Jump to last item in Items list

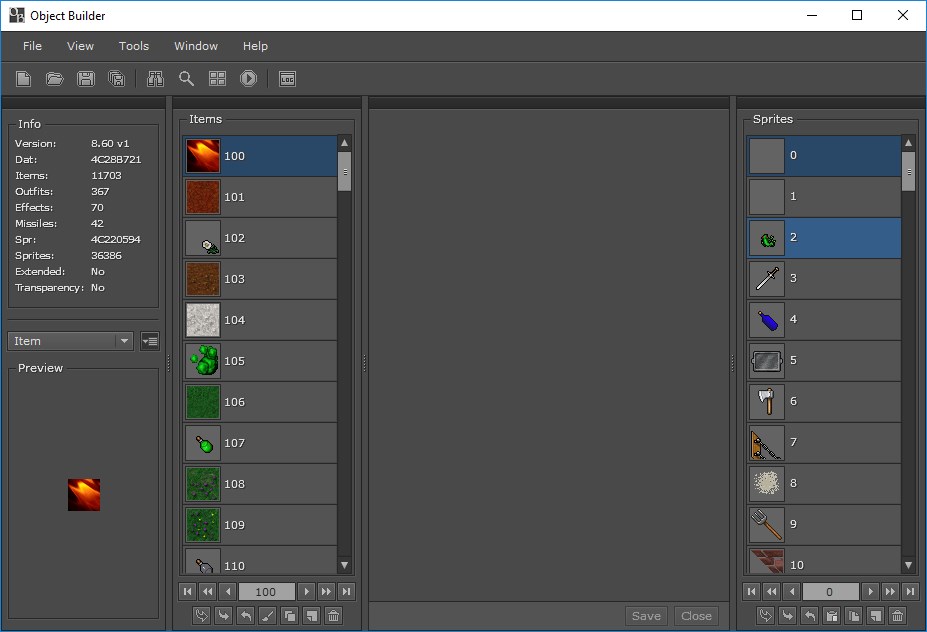pyautogui.click(x=347, y=592)
